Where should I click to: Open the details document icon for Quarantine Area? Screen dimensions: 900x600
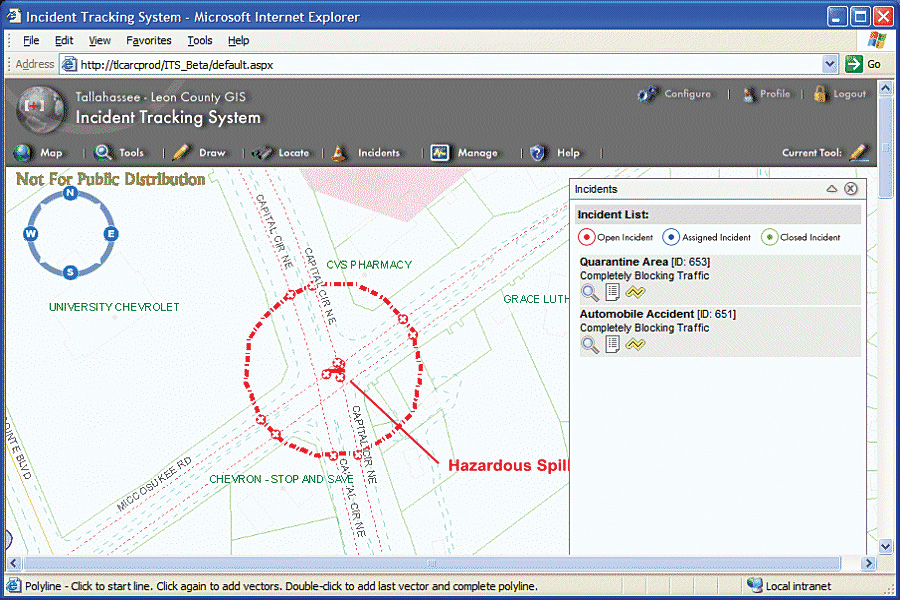613,292
